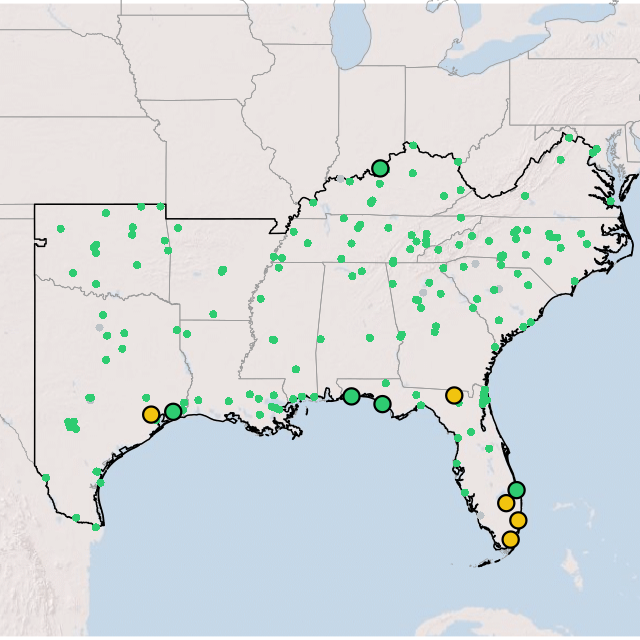The image size is (640, 640).
Task: Select large green marker on Florida's southeast coast
Action: (517, 490)
